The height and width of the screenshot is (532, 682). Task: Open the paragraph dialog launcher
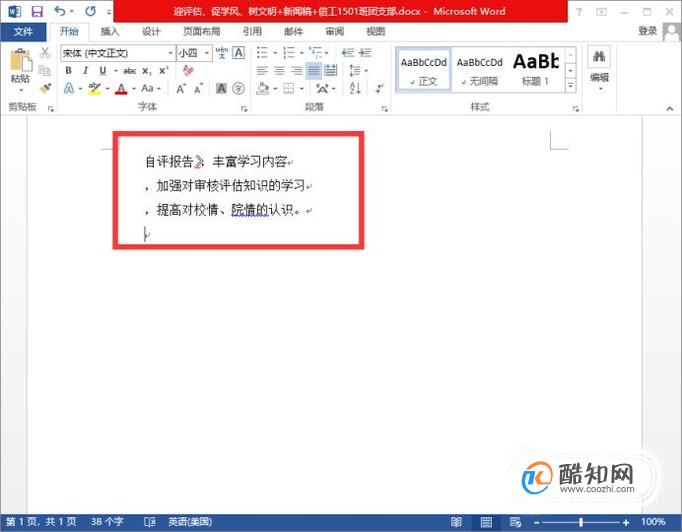(384, 108)
